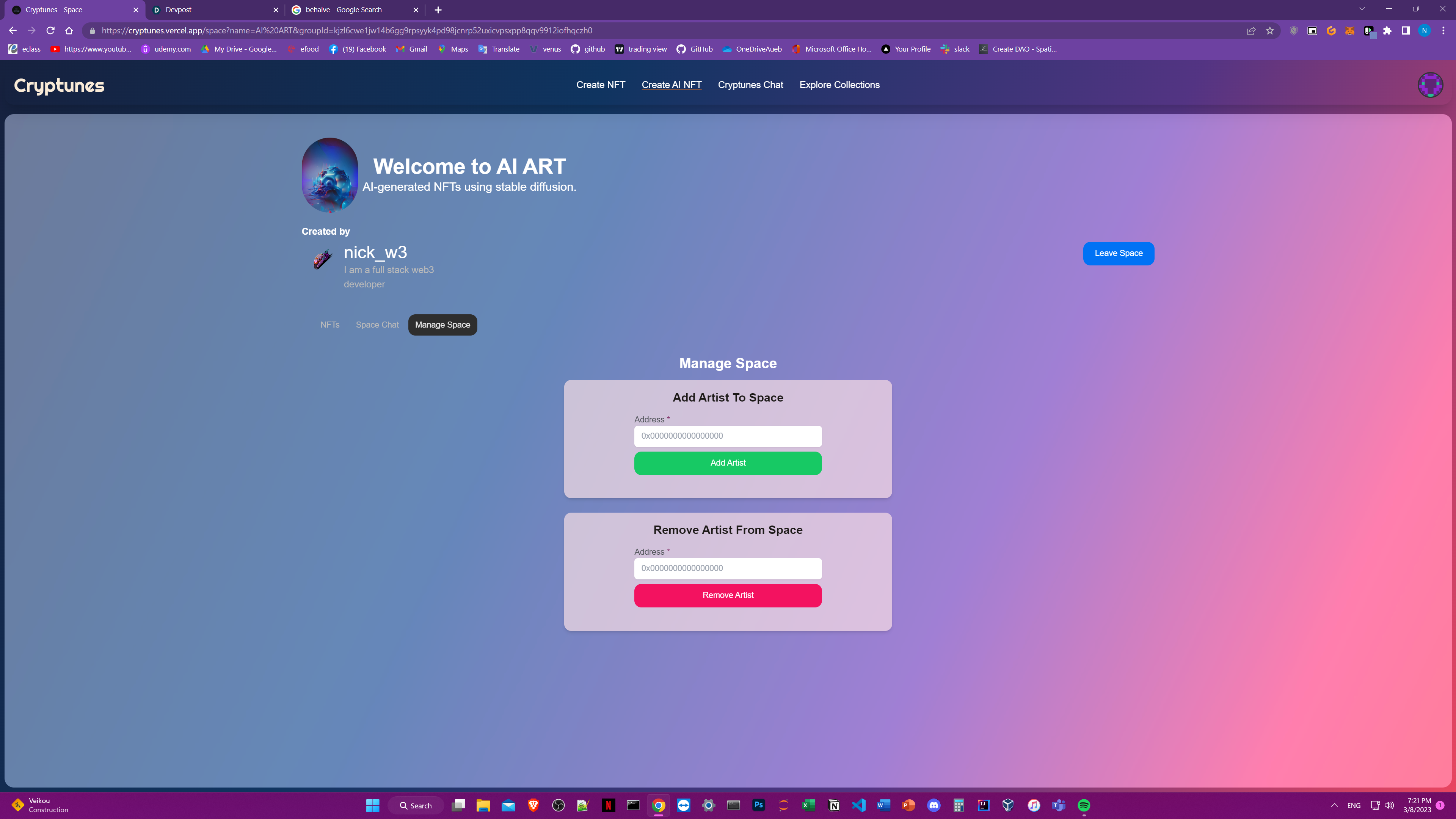This screenshot has height=819, width=1456.
Task: Click the bookmark star icon in address bar
Action: point(1270,30)
